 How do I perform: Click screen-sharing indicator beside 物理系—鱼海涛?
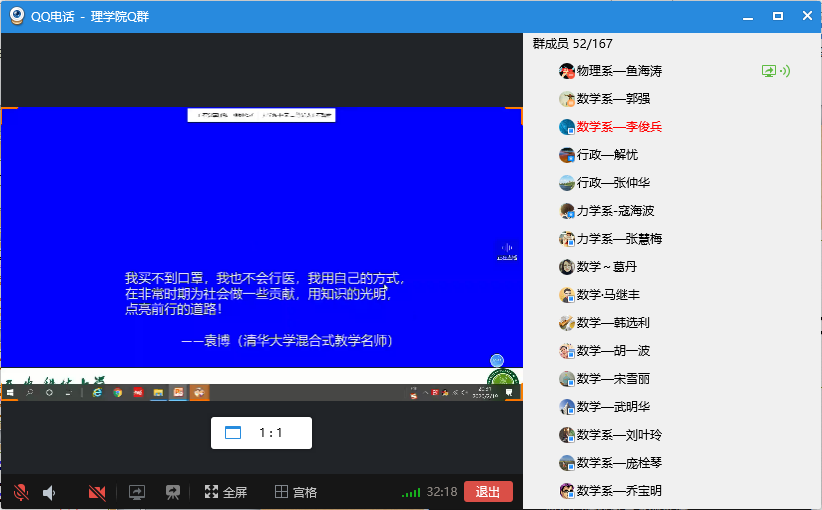768,71
